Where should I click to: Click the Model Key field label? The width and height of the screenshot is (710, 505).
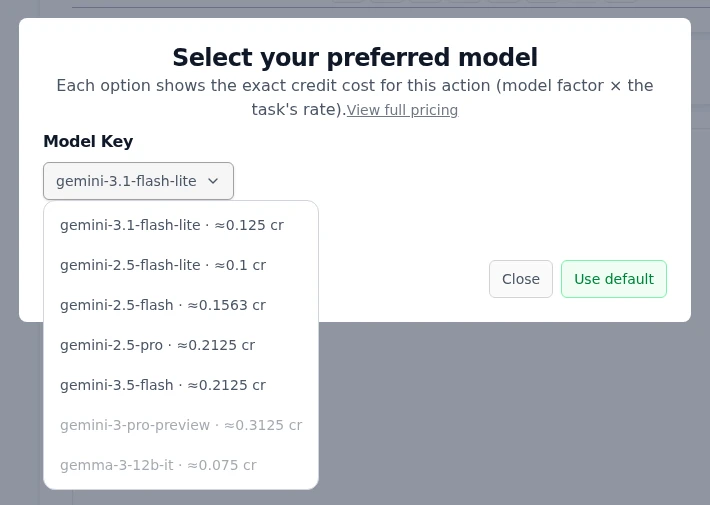(x=88, y=141)
